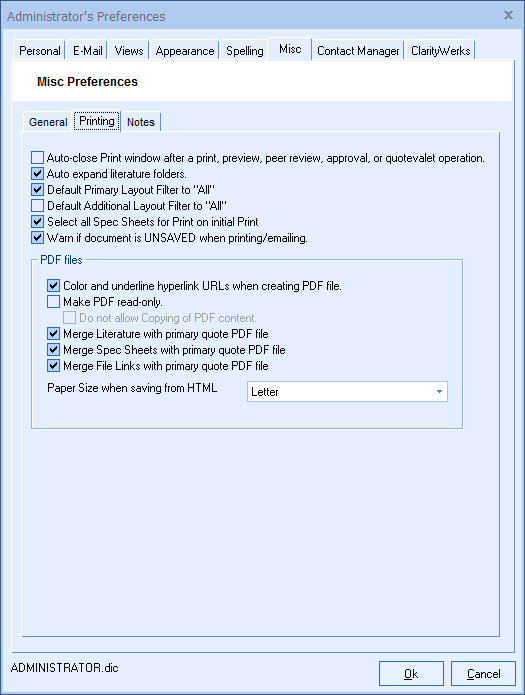Toggle Merge File Links with primary PDF

(53, 366)
